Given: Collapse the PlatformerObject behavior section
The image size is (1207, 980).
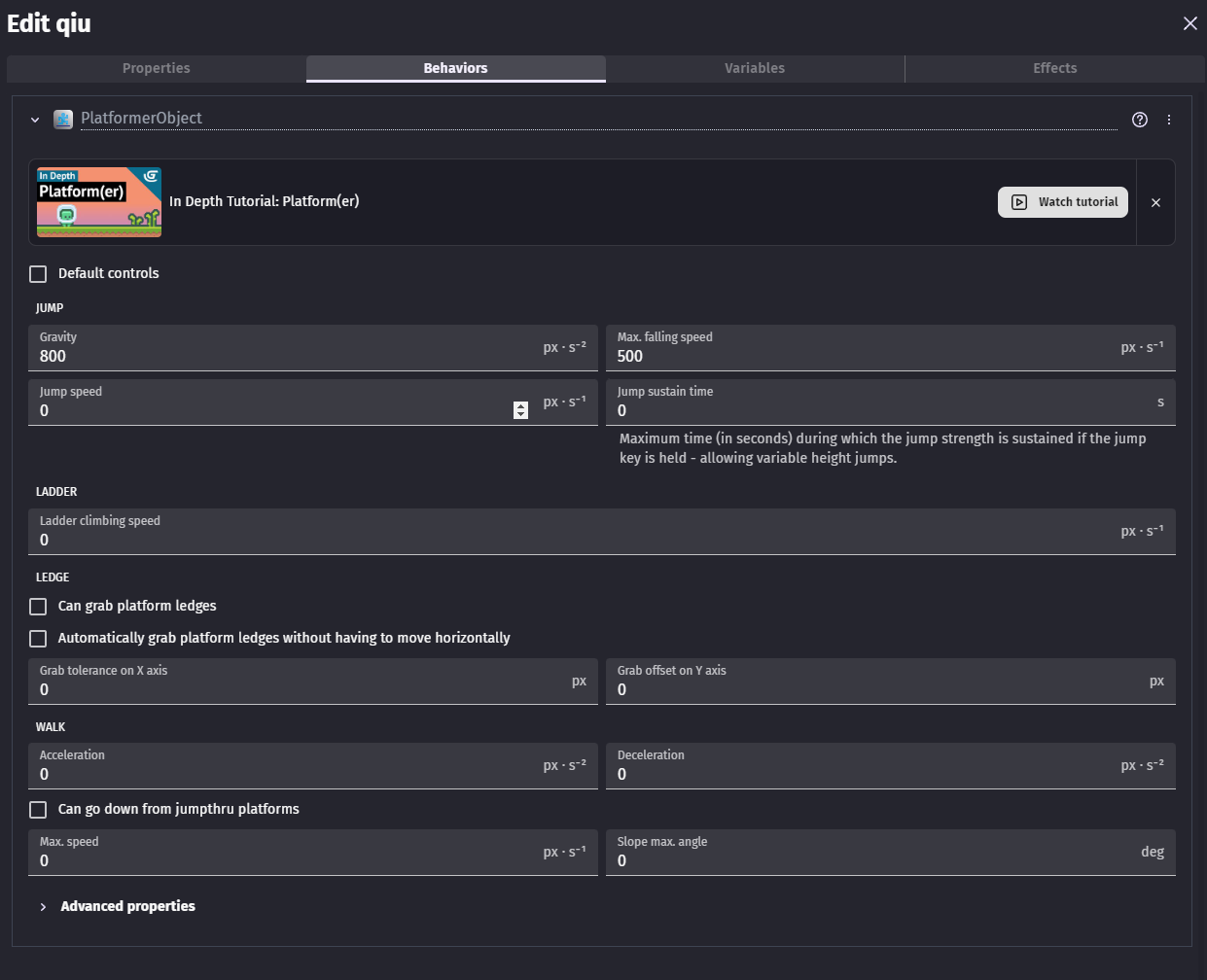Looking at the screenshot, I should pos(35,120).
